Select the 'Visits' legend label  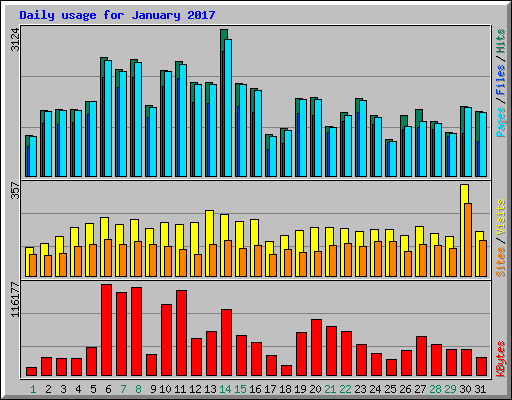[501, 218]
